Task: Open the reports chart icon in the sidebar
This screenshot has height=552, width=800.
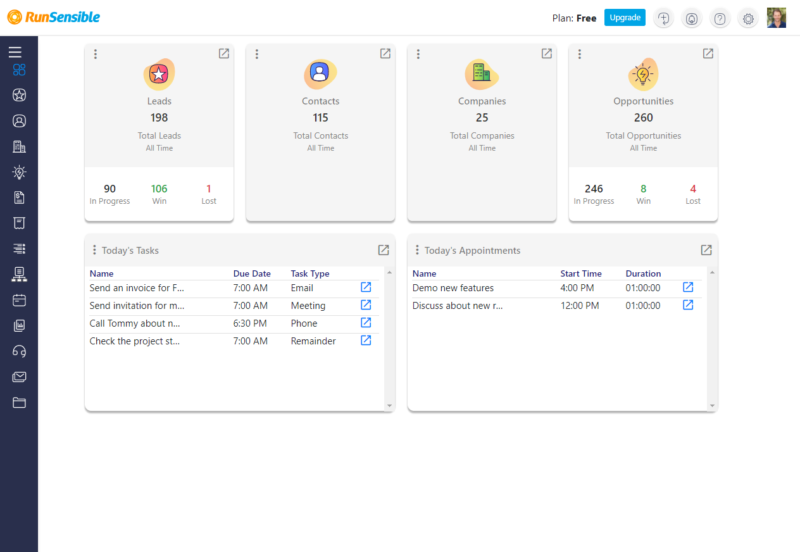Action: click(x=19, y=325)
